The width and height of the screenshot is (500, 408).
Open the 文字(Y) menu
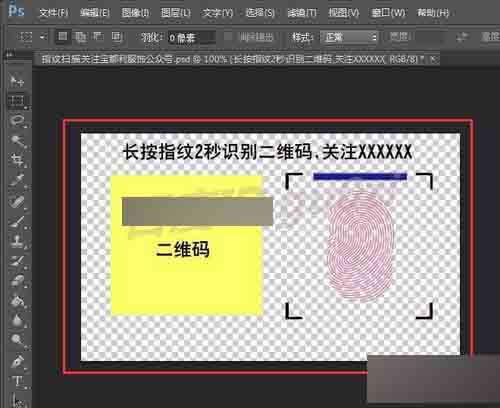click(217, 13)
